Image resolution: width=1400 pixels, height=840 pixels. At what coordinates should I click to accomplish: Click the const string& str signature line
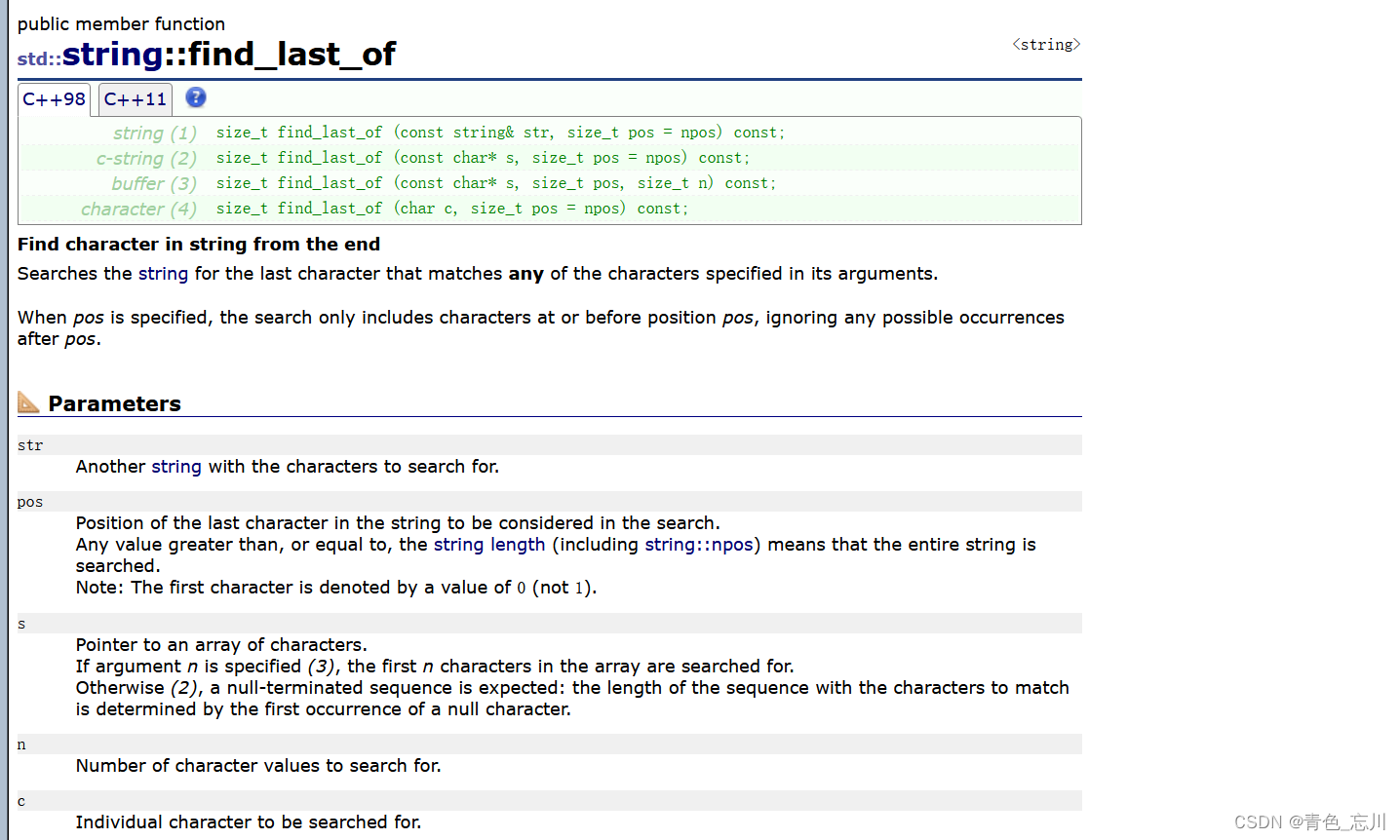coord(500,133)
